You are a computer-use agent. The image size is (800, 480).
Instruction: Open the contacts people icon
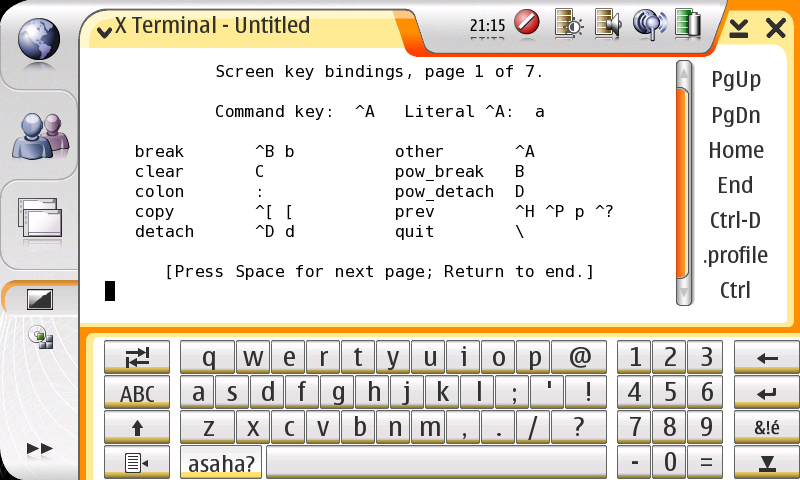(38, 136)
